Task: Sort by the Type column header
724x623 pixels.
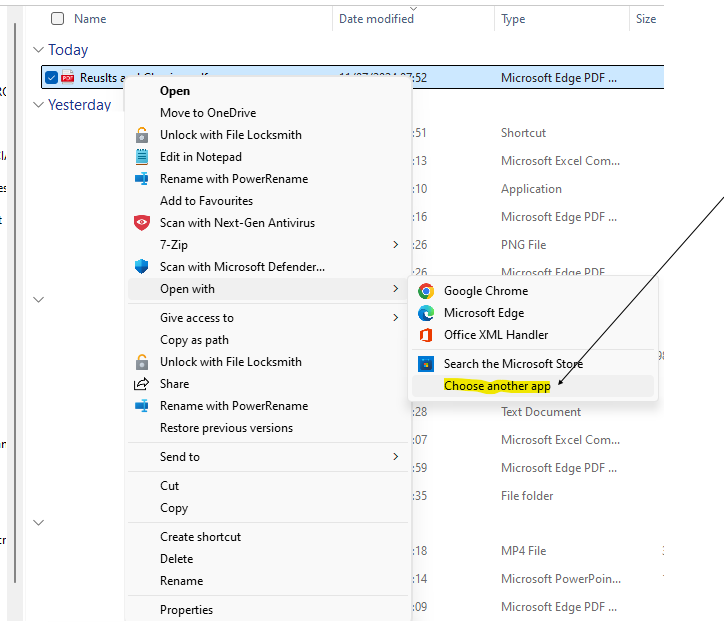Action: click(513, 19)
